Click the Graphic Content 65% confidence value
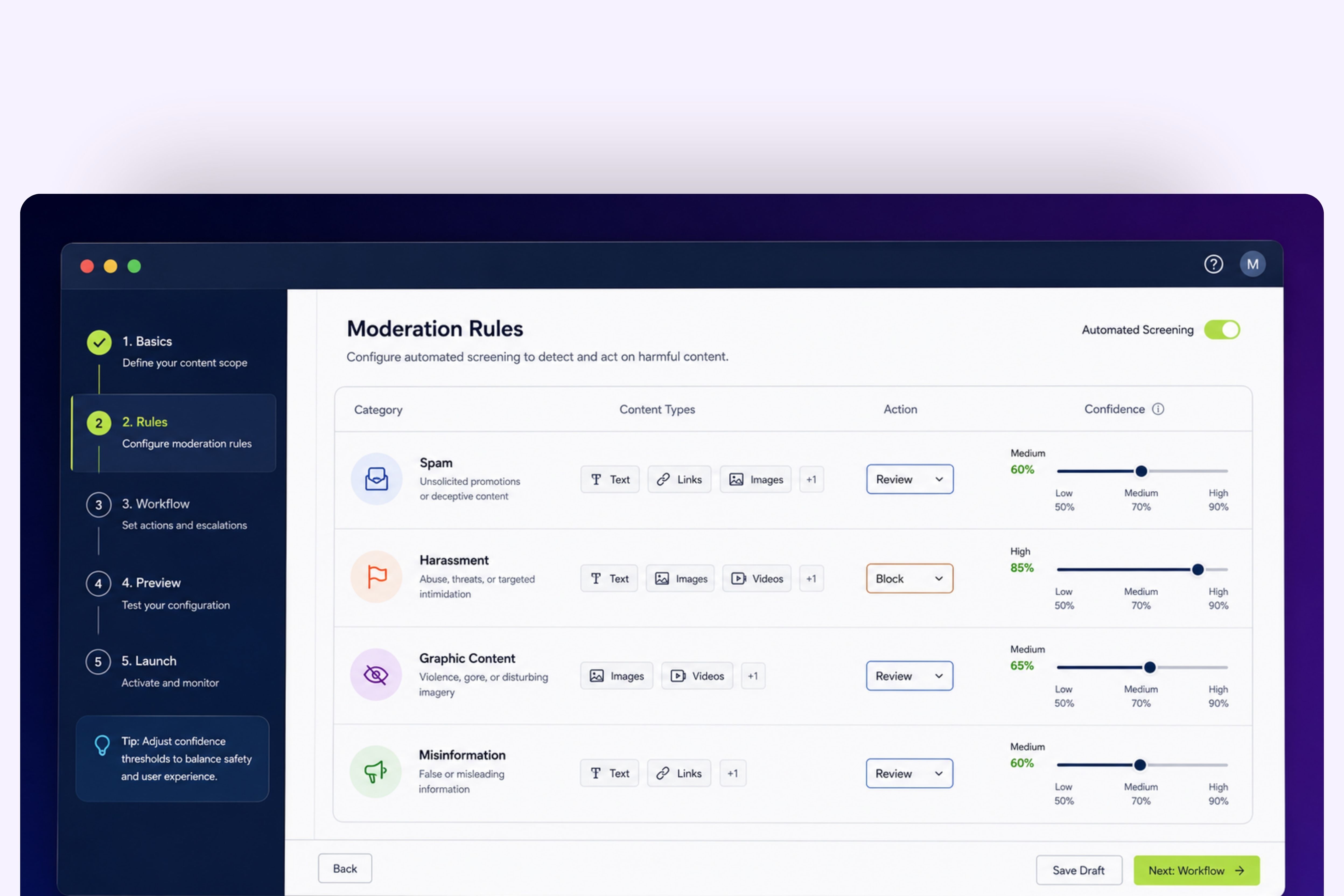 click(1022, 665)
